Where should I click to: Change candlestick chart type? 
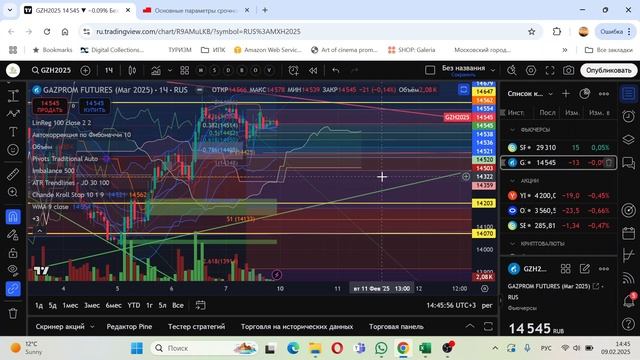132,70
